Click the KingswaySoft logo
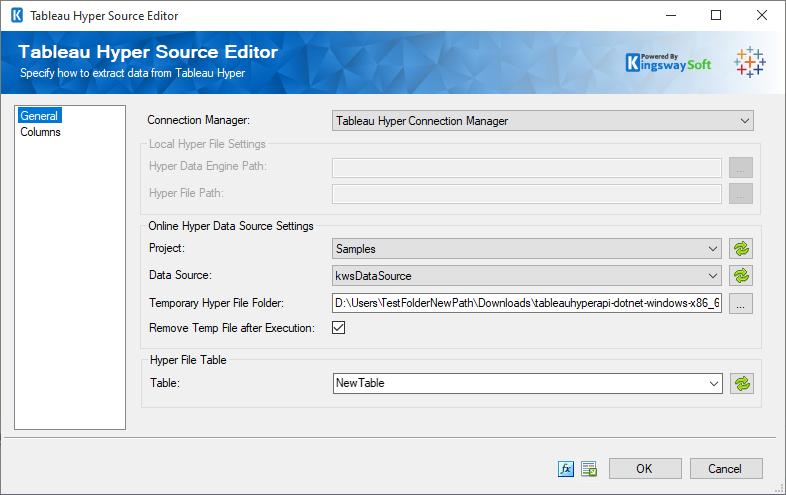Viewport: 786px width, 495px height. (x=668, y=63)
